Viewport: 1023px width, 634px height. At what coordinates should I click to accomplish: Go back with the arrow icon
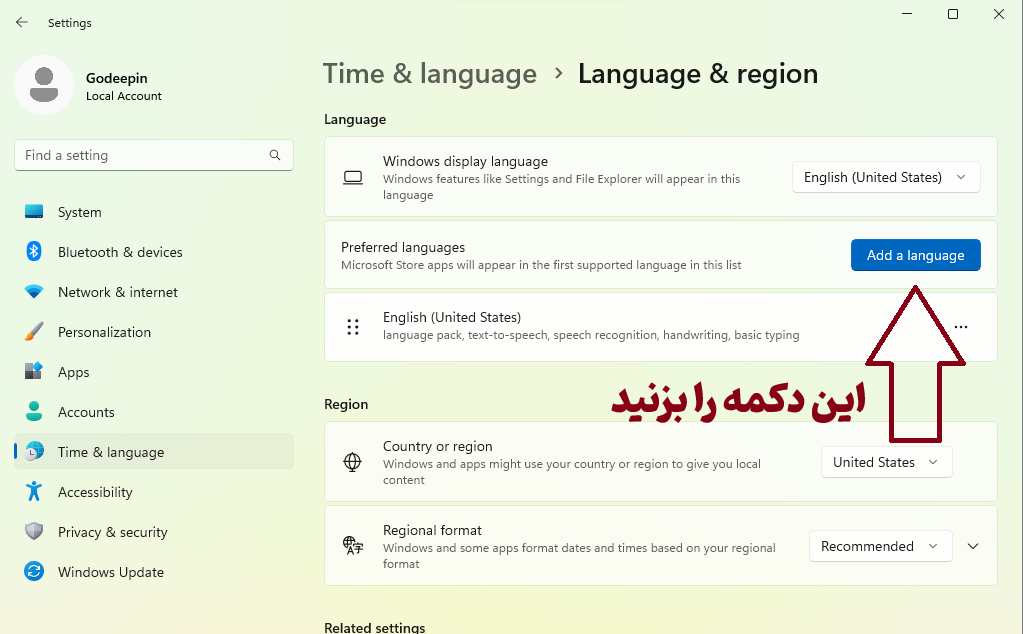coord(22,22)
